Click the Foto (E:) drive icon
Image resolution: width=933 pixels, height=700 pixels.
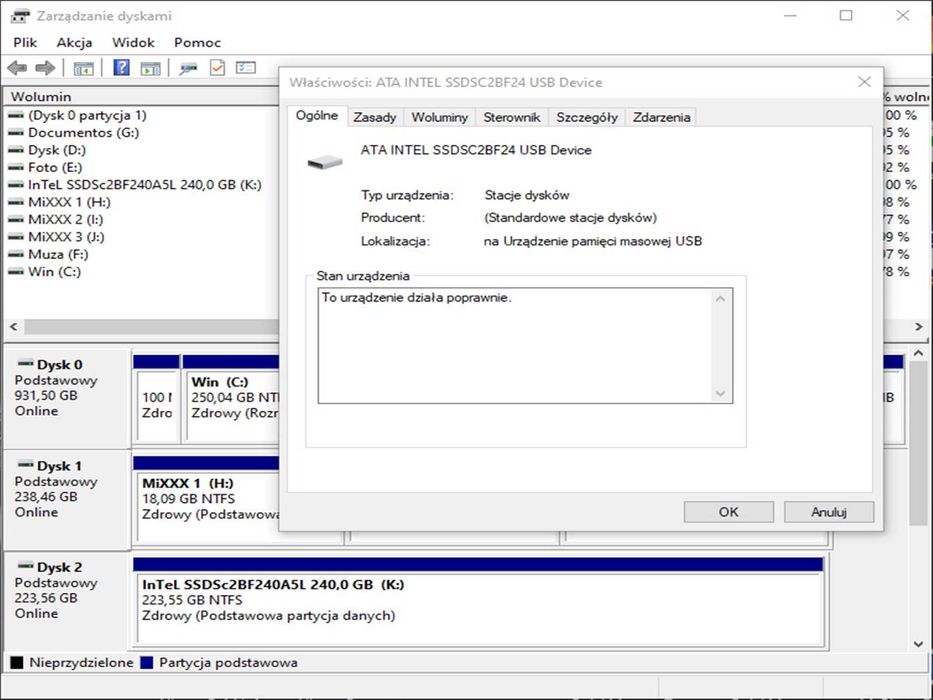(x=16, y=167)
